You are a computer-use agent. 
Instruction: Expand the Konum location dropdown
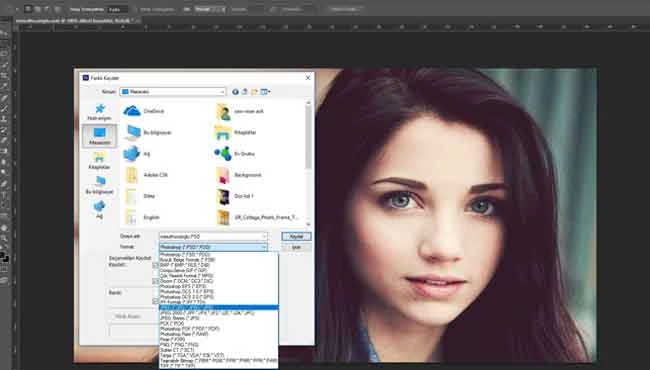click(x=222, y=92)
